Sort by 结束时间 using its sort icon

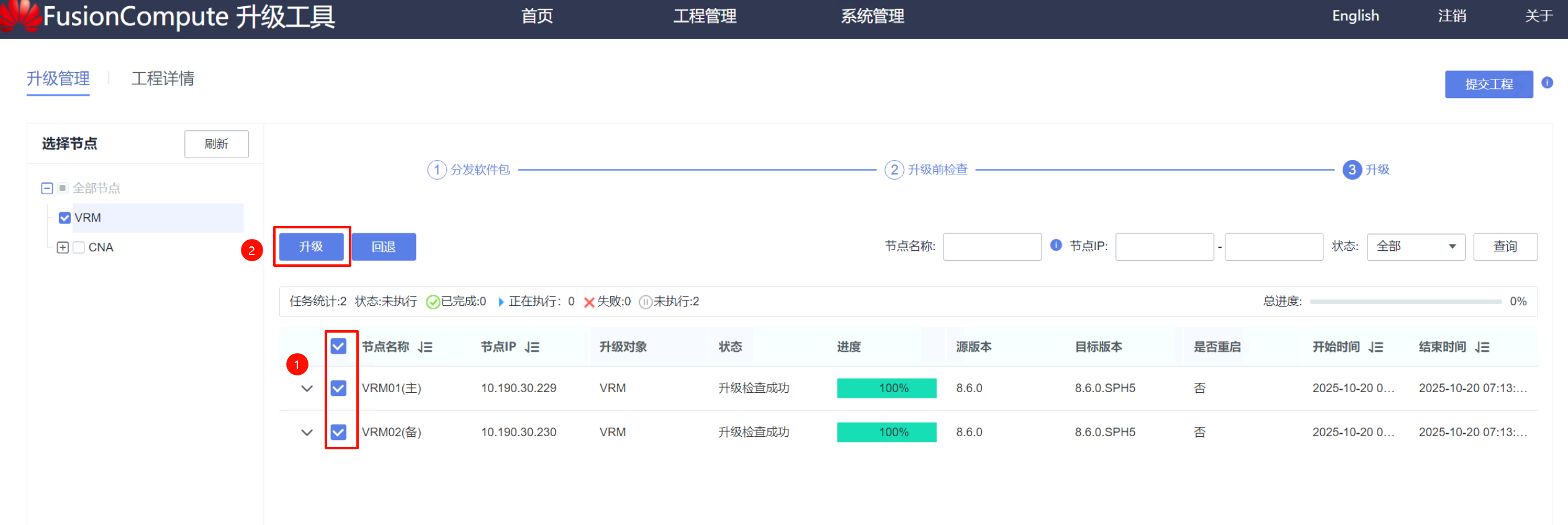(x=1482, y=347)
